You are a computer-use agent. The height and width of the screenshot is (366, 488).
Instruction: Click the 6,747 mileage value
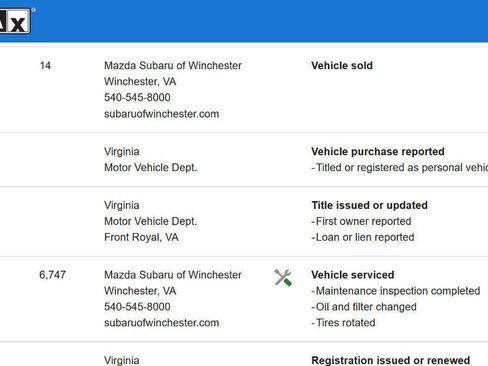[52, 275]
